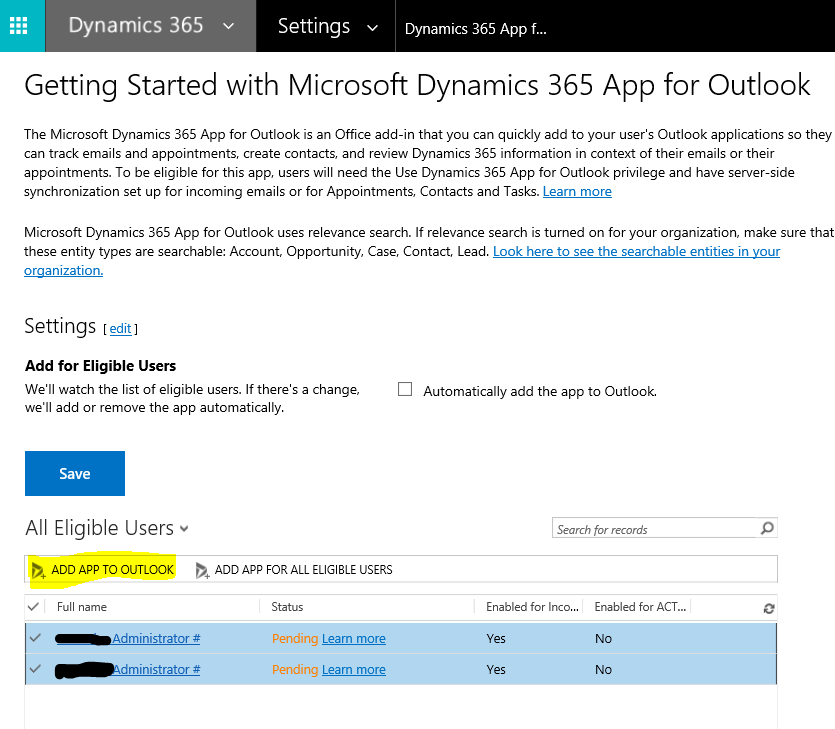The width and height of the screenshot is (835, 729).
Task: Expand the All Eligible Users view selector
Action: [x=183, y=529]
